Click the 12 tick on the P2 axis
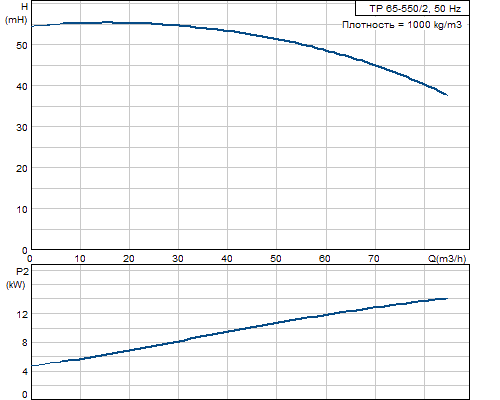 click(x=23, y=314)
